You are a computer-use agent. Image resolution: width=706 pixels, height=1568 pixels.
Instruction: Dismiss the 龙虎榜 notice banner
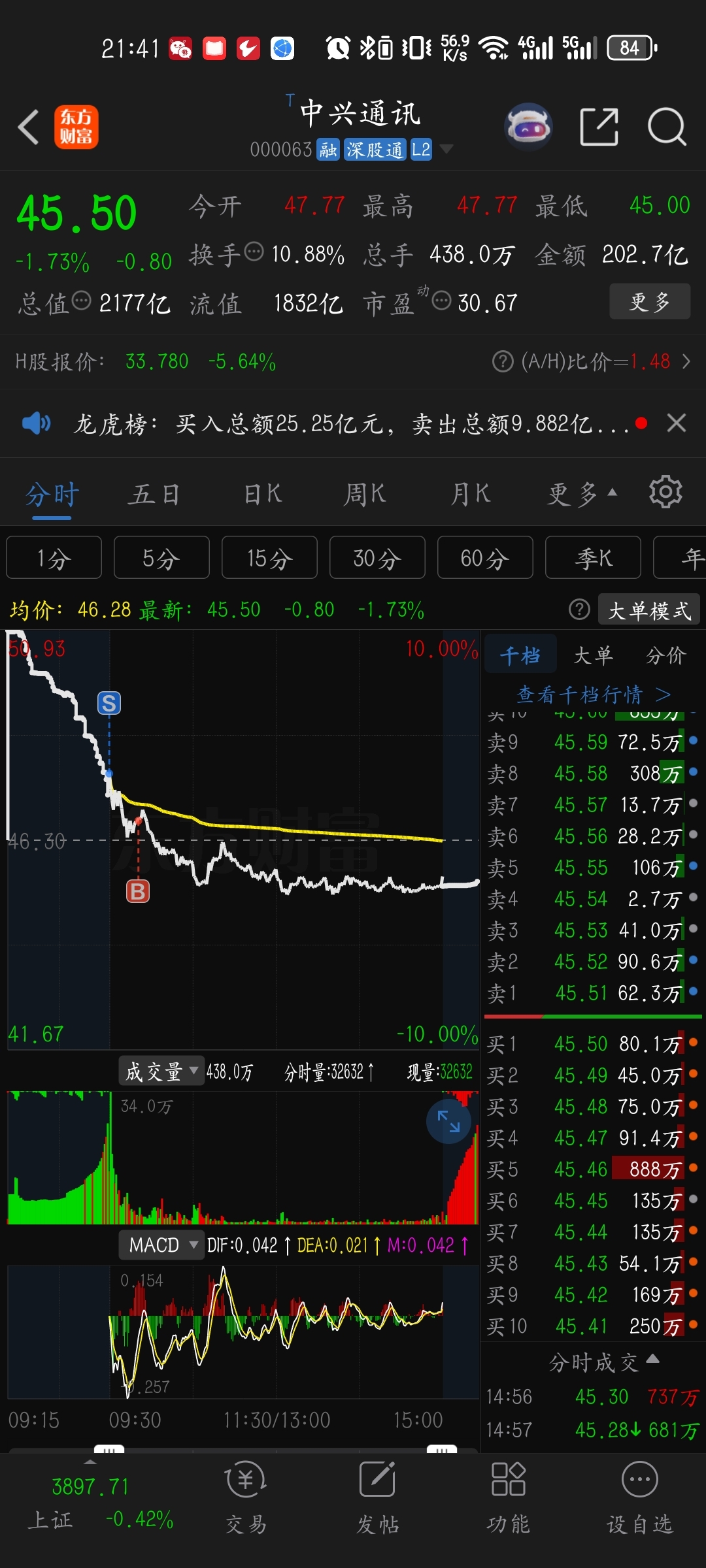(x=677, y=423)
